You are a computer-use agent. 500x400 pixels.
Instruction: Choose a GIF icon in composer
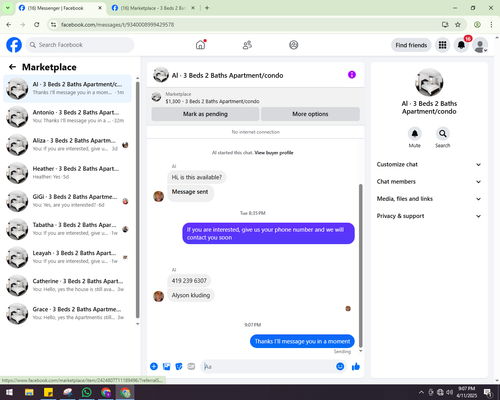pyautogui.click(x=191, y=367)
